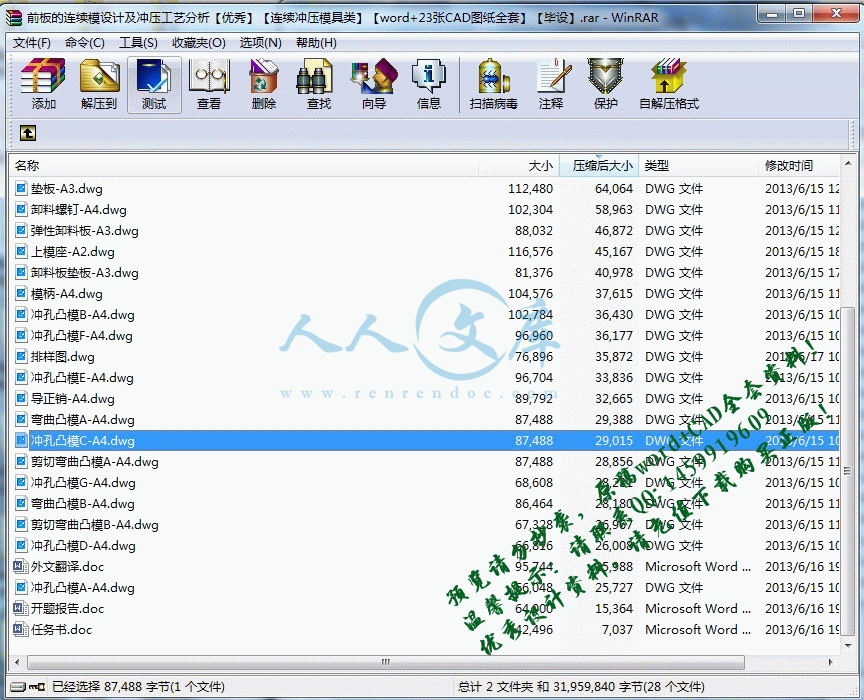Select file 卸料板垫板-A3.dwg

(85, 272)
